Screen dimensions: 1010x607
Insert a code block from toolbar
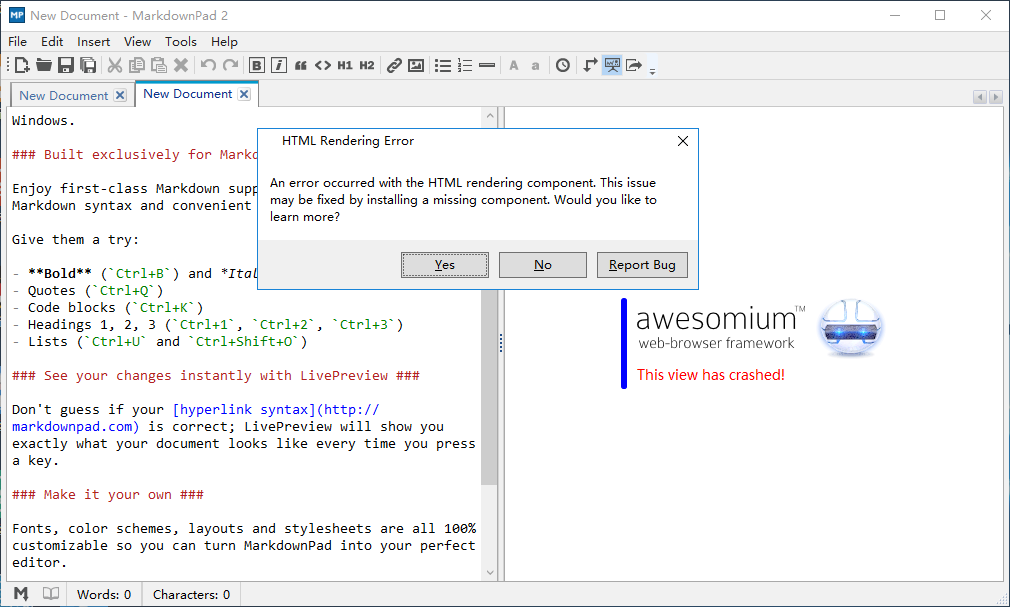(x=323, y=65)
